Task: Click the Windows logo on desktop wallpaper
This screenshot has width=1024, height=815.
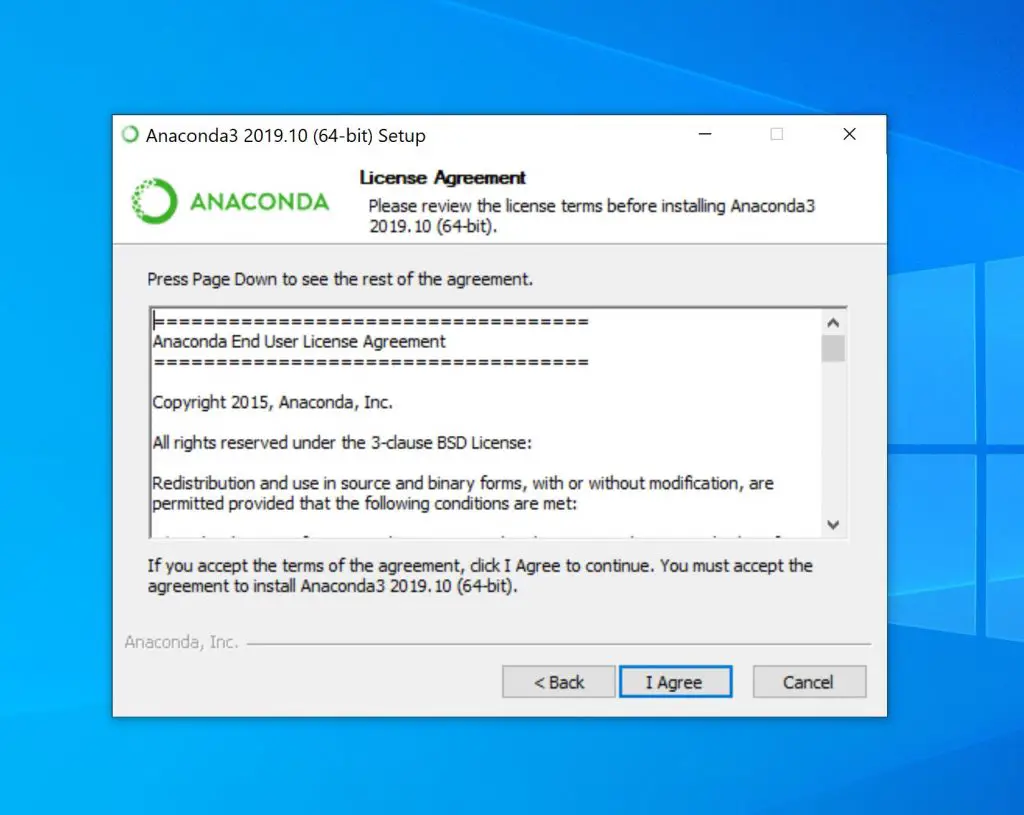Action: 957,451
